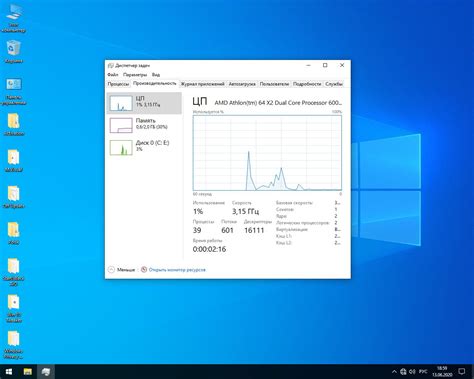The height and width of the screenshot is (379, 474).
Task: Go to the Подробности tab
Action: point(307,84)
